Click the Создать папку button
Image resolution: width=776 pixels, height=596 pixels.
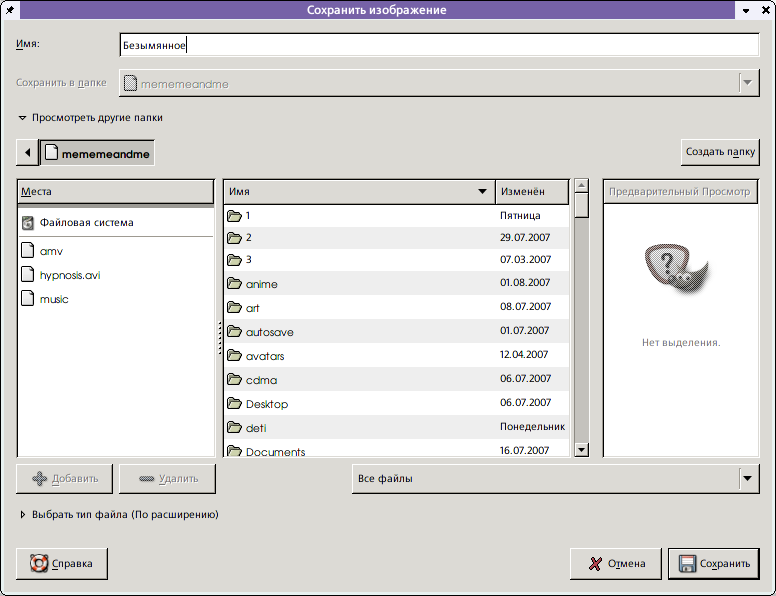(x=720, y=153)
